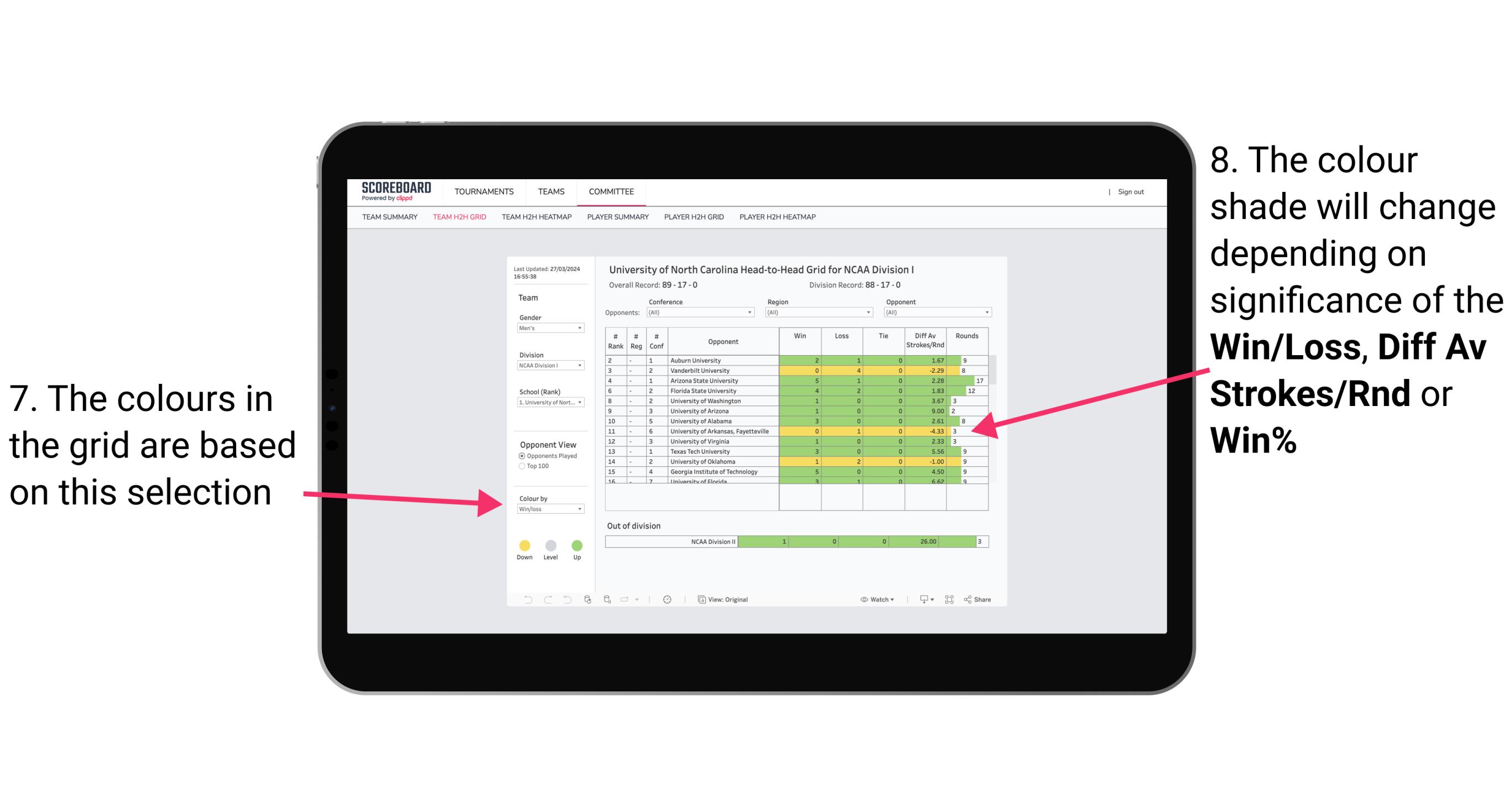Click the screen cast/display icon
The height and width of the screenshot is (812, 1509).
click(x=922, y=599)
